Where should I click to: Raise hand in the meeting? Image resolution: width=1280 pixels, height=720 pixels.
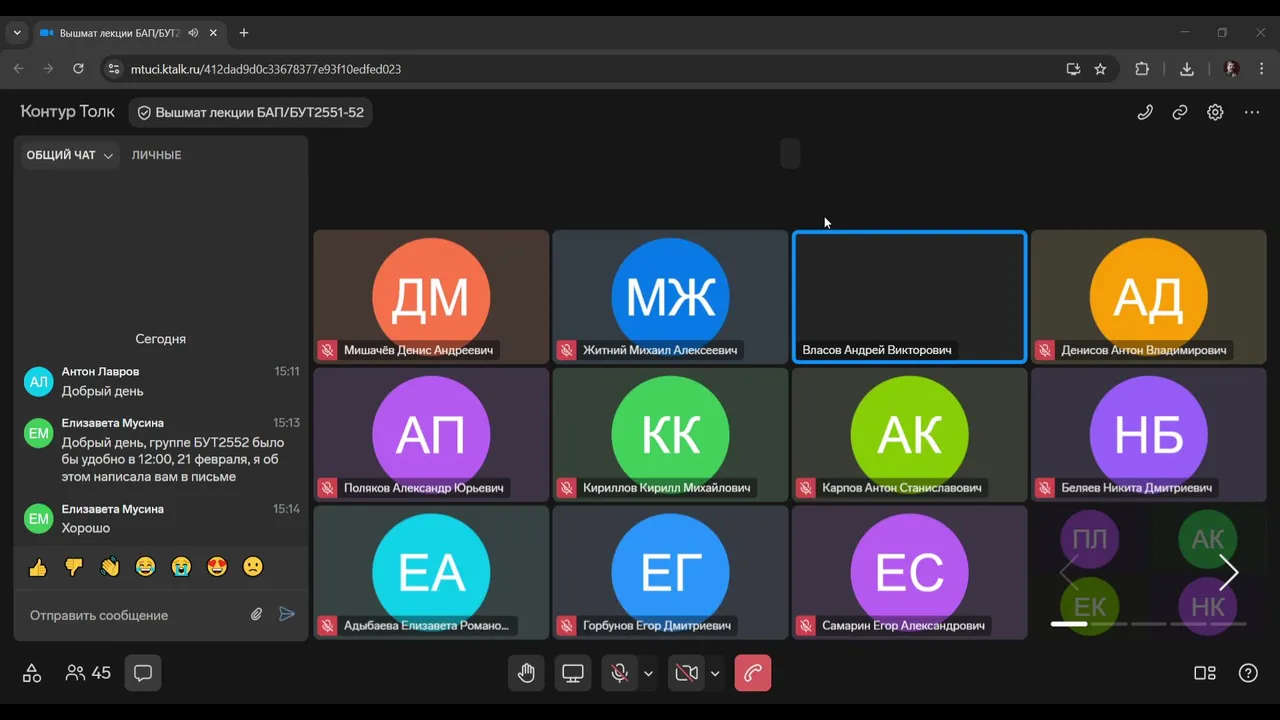526,673
